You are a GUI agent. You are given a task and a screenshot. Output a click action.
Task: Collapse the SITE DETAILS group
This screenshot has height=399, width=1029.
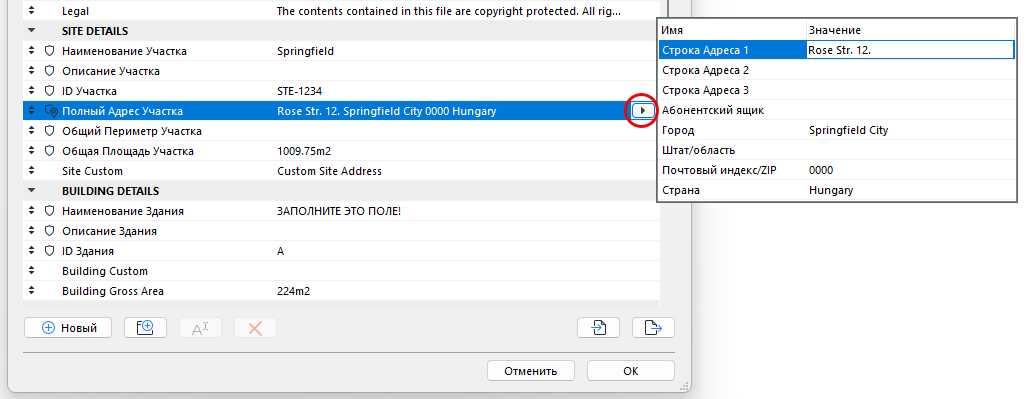[31, 31]
